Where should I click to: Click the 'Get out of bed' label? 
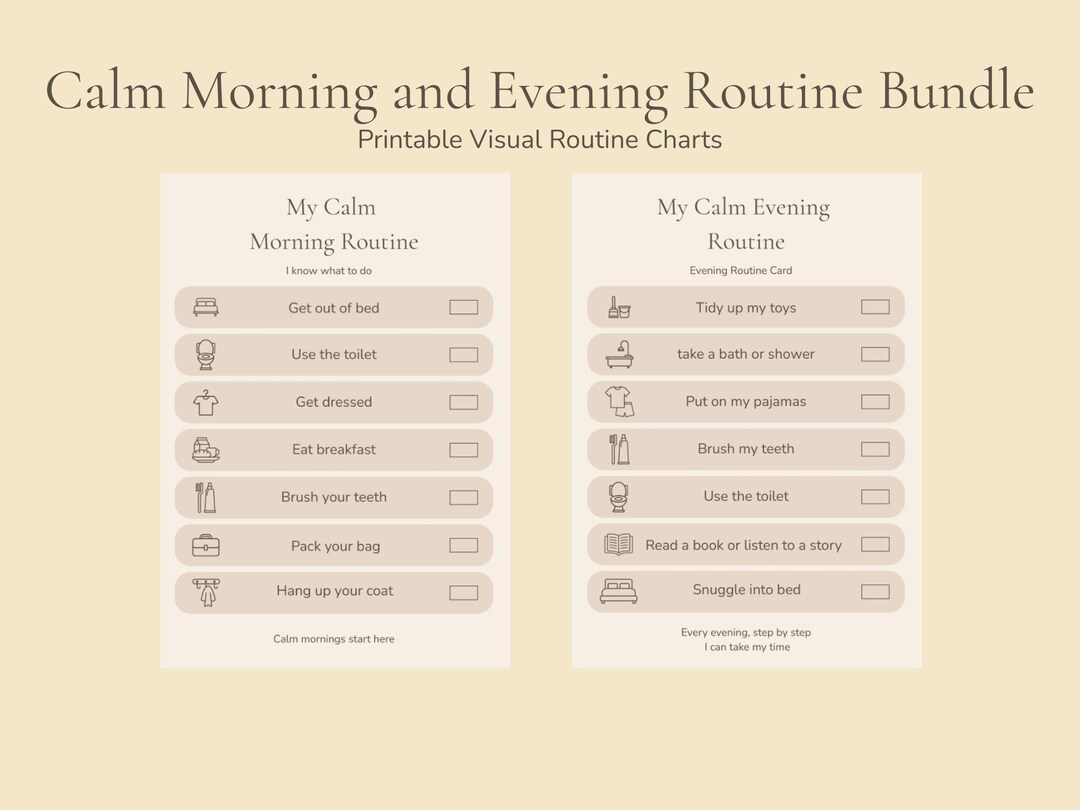334,308
